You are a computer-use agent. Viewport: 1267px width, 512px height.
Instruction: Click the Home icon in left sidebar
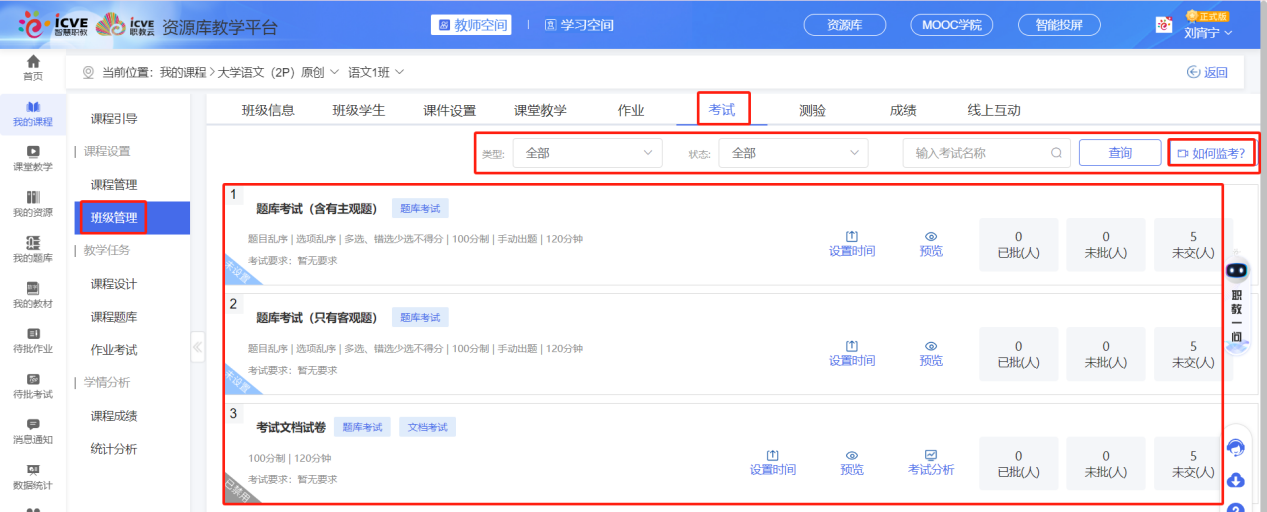click(33, 62)
